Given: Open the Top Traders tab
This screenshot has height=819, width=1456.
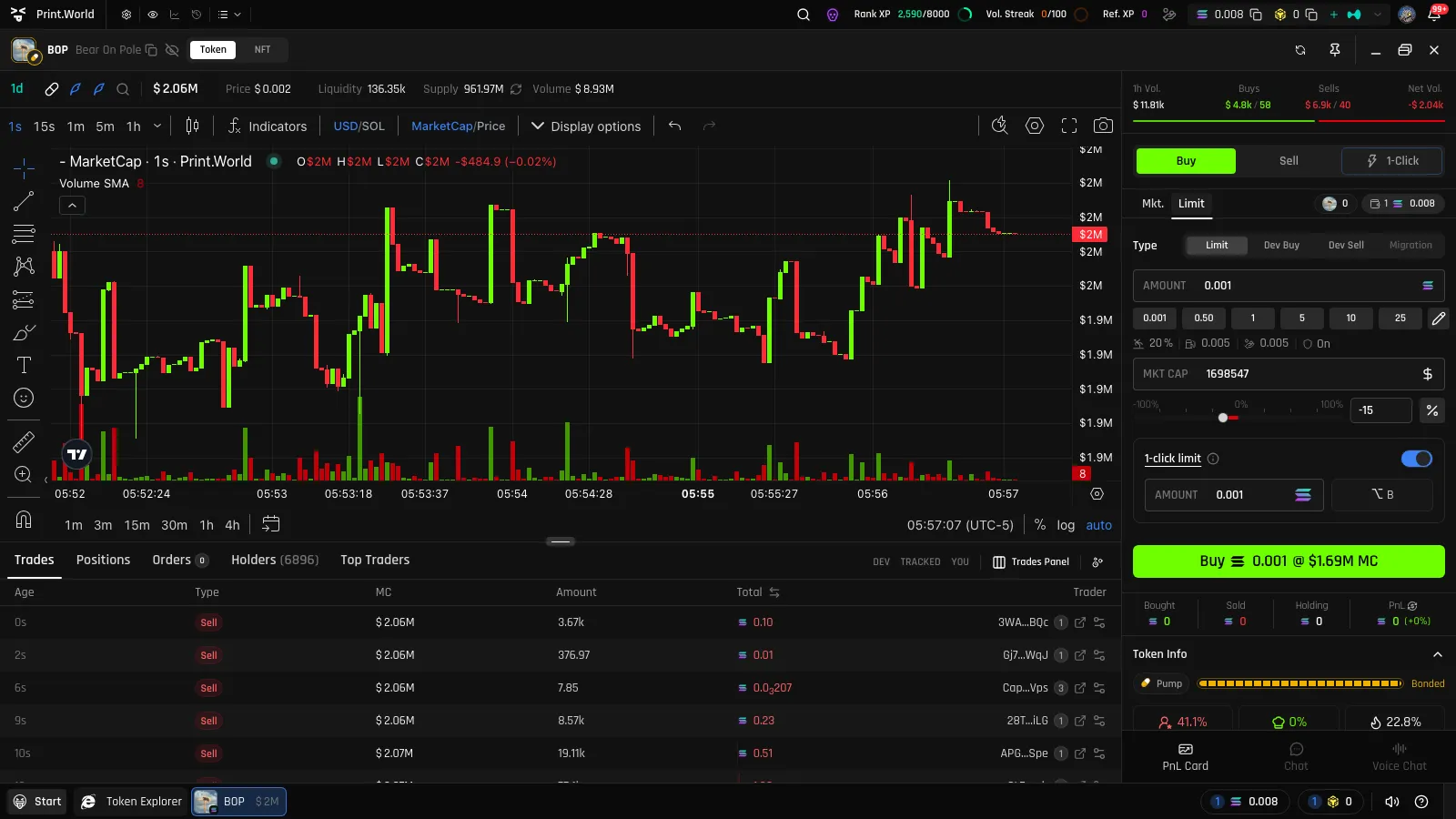Looking at the screenshot, I should (x=375, y=560).
